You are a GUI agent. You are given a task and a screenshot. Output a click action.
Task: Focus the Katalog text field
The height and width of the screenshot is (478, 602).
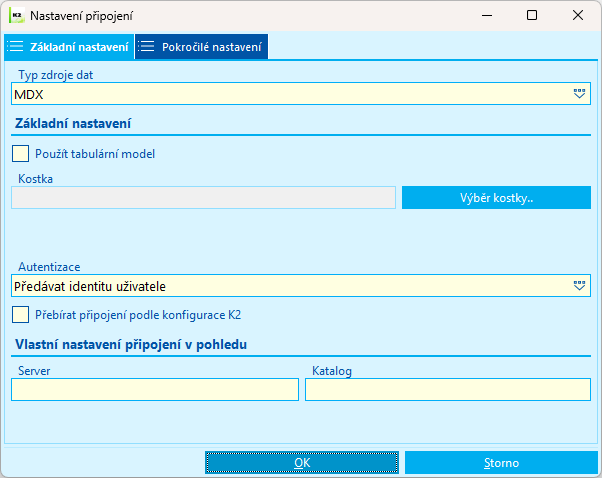448,390
